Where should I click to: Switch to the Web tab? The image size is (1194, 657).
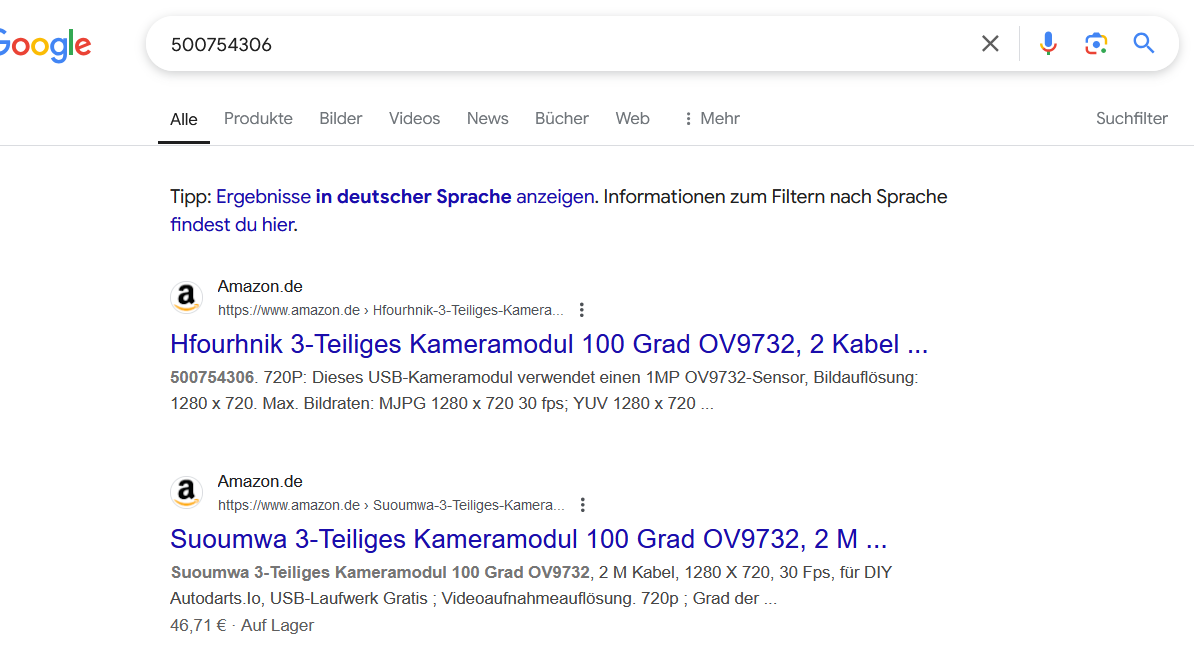pyautogui.click(x=632, y=119)
